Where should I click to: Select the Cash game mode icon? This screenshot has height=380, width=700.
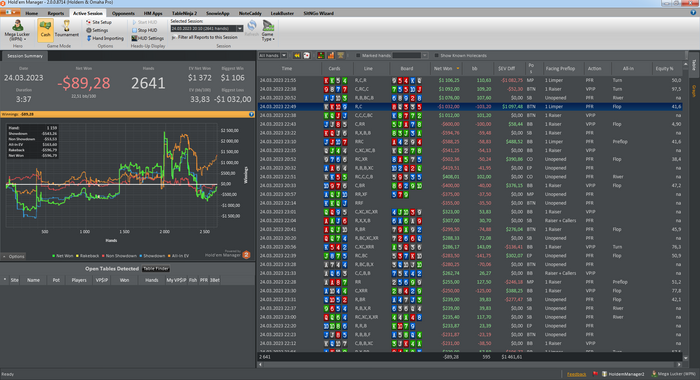click(x=45, y=29)
